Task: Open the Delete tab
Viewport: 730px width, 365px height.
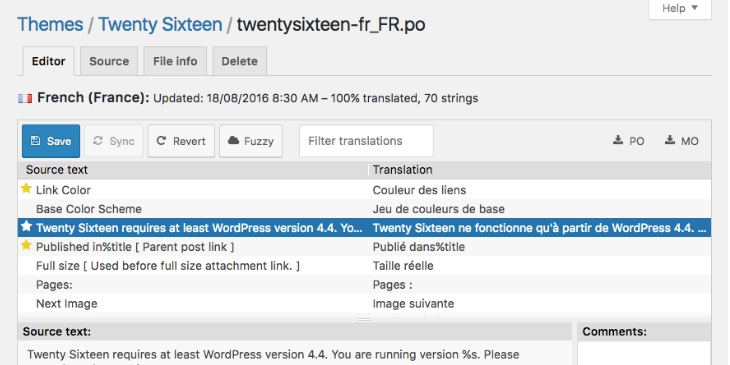Action: pos(239,61)
